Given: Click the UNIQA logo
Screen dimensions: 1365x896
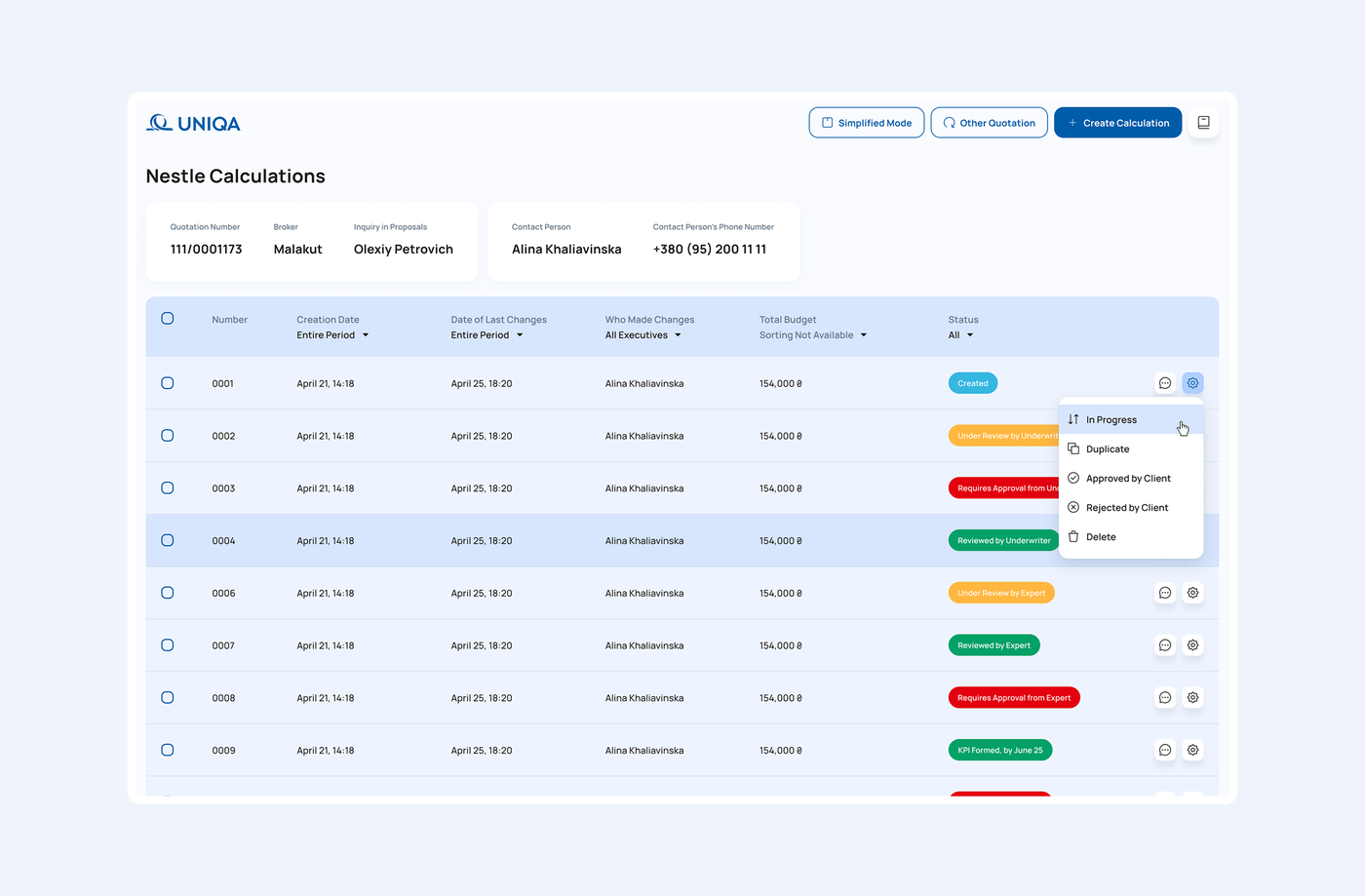Looking at the screenshot, I should pyautogui.click(x=193, y=124).
